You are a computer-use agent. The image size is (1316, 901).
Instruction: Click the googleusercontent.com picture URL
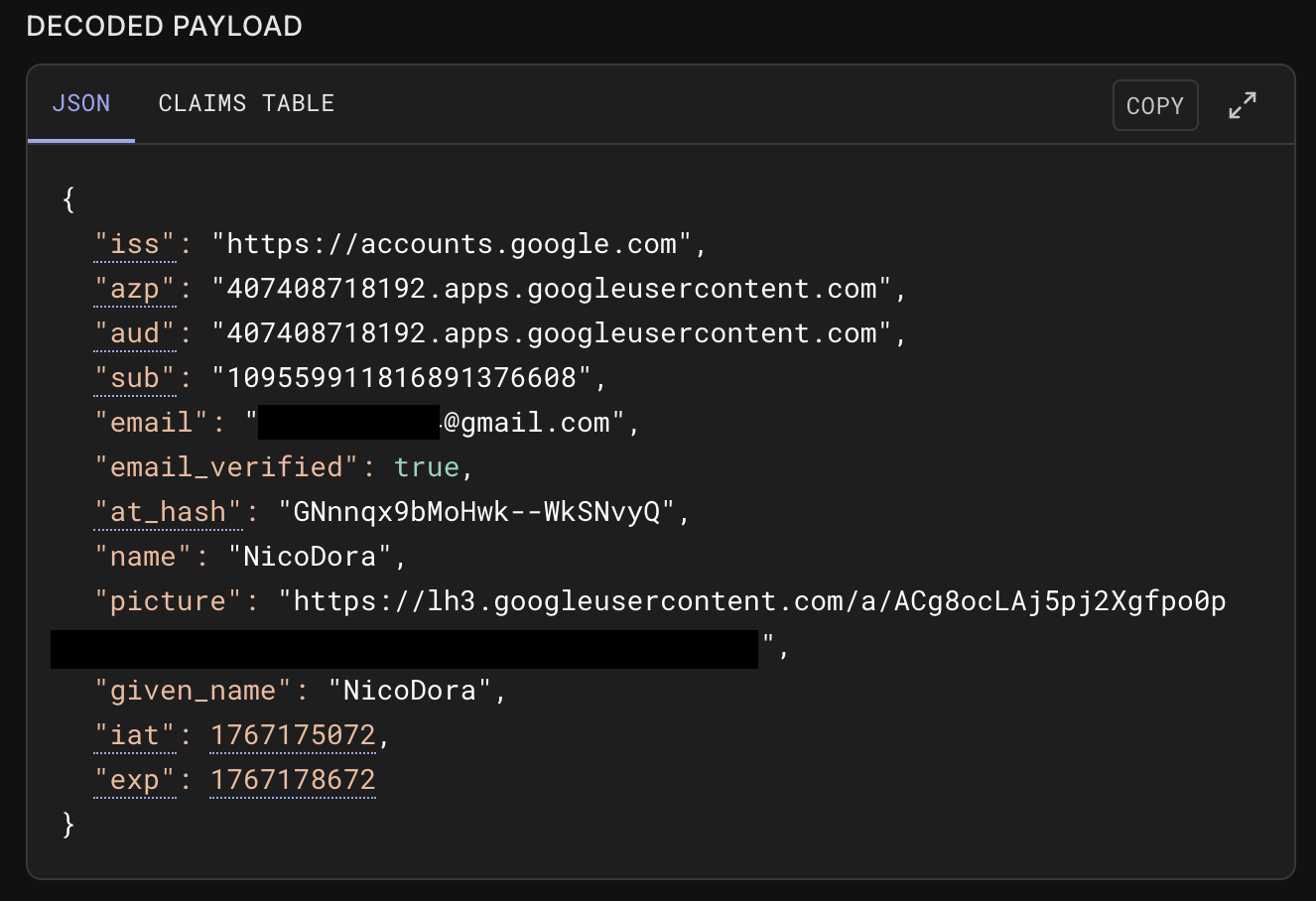tap(754, 600)
